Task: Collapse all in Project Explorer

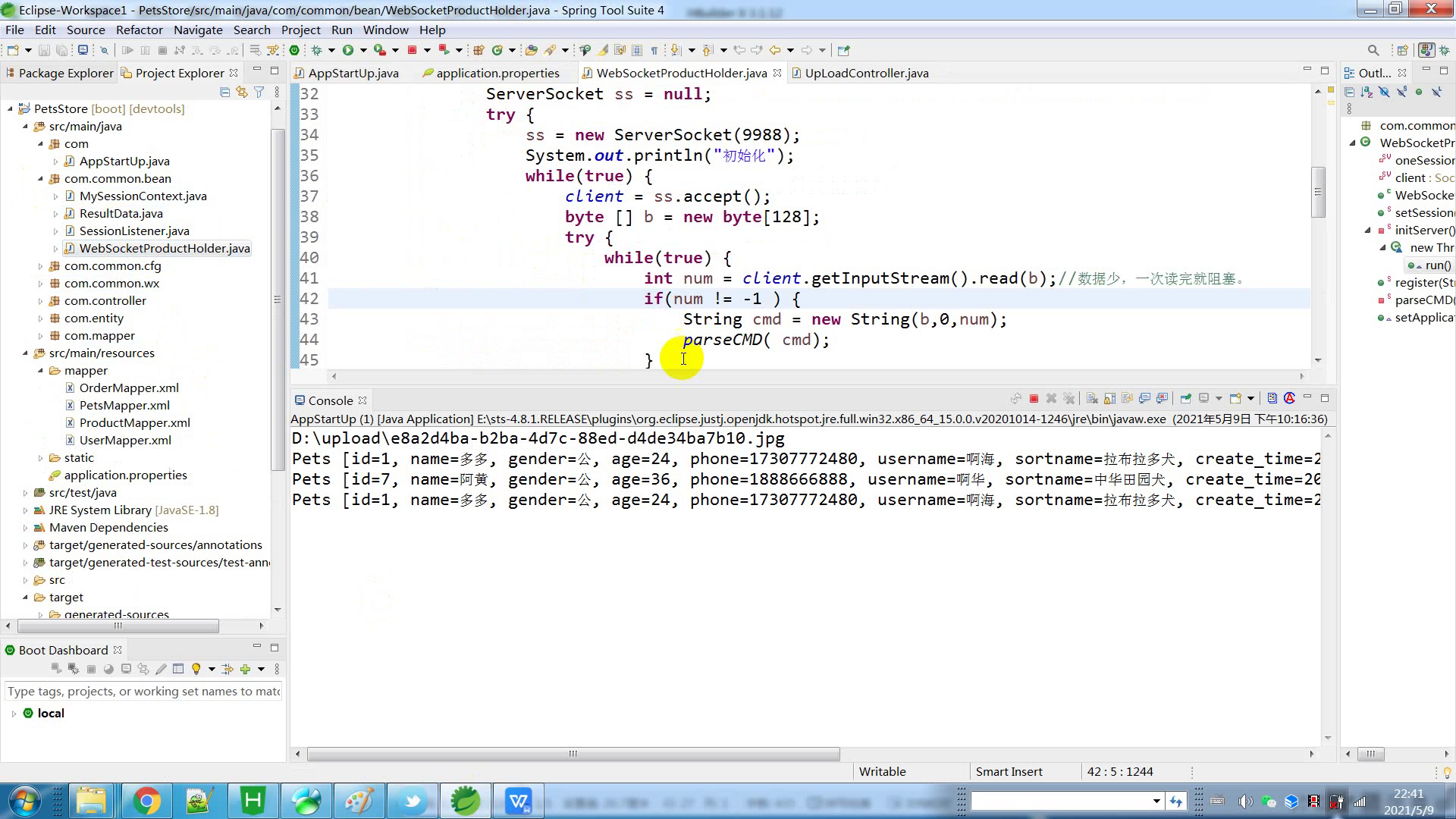Action: [x=224, y=93]
